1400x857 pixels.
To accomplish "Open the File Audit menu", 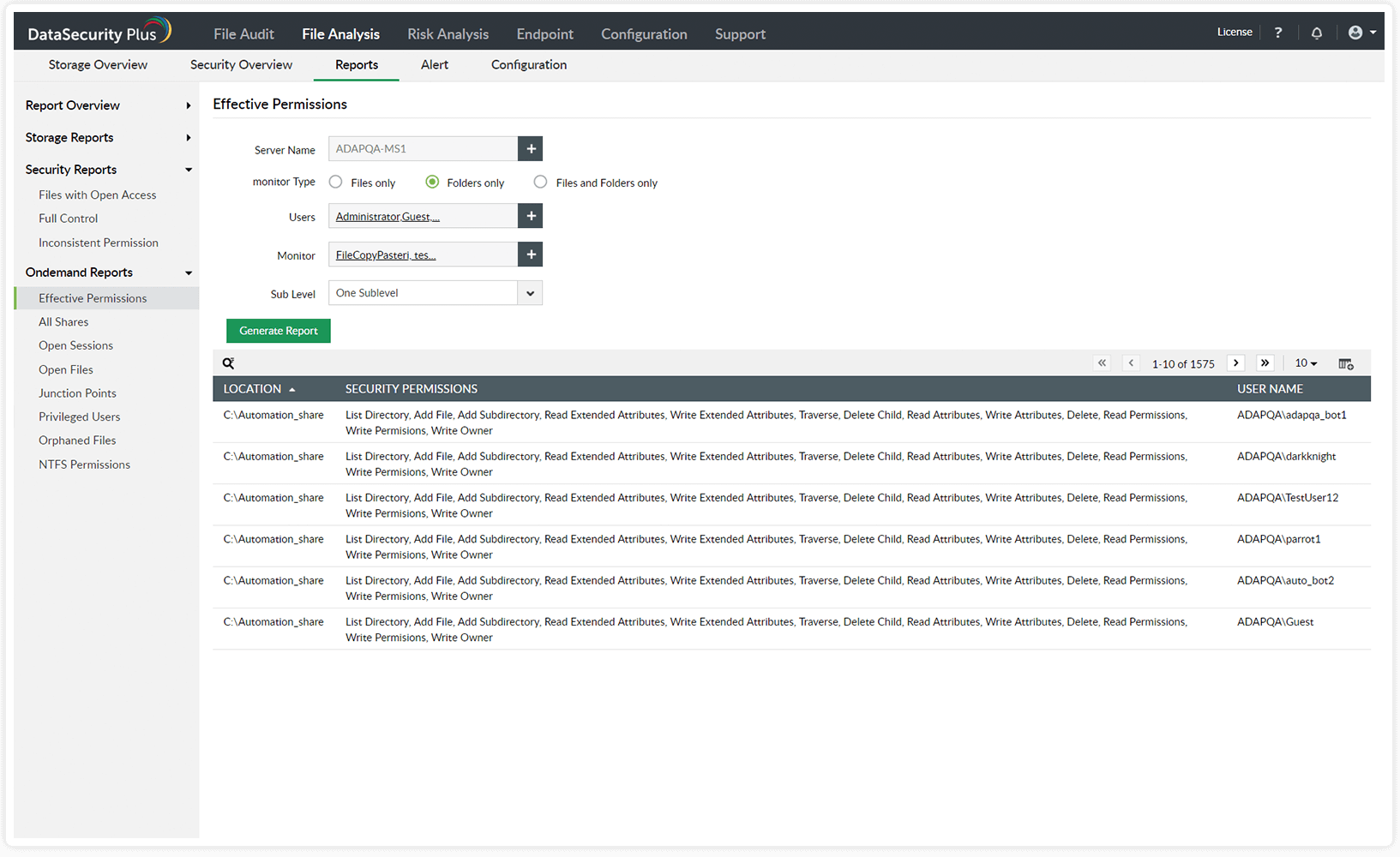I will (243, 34).
